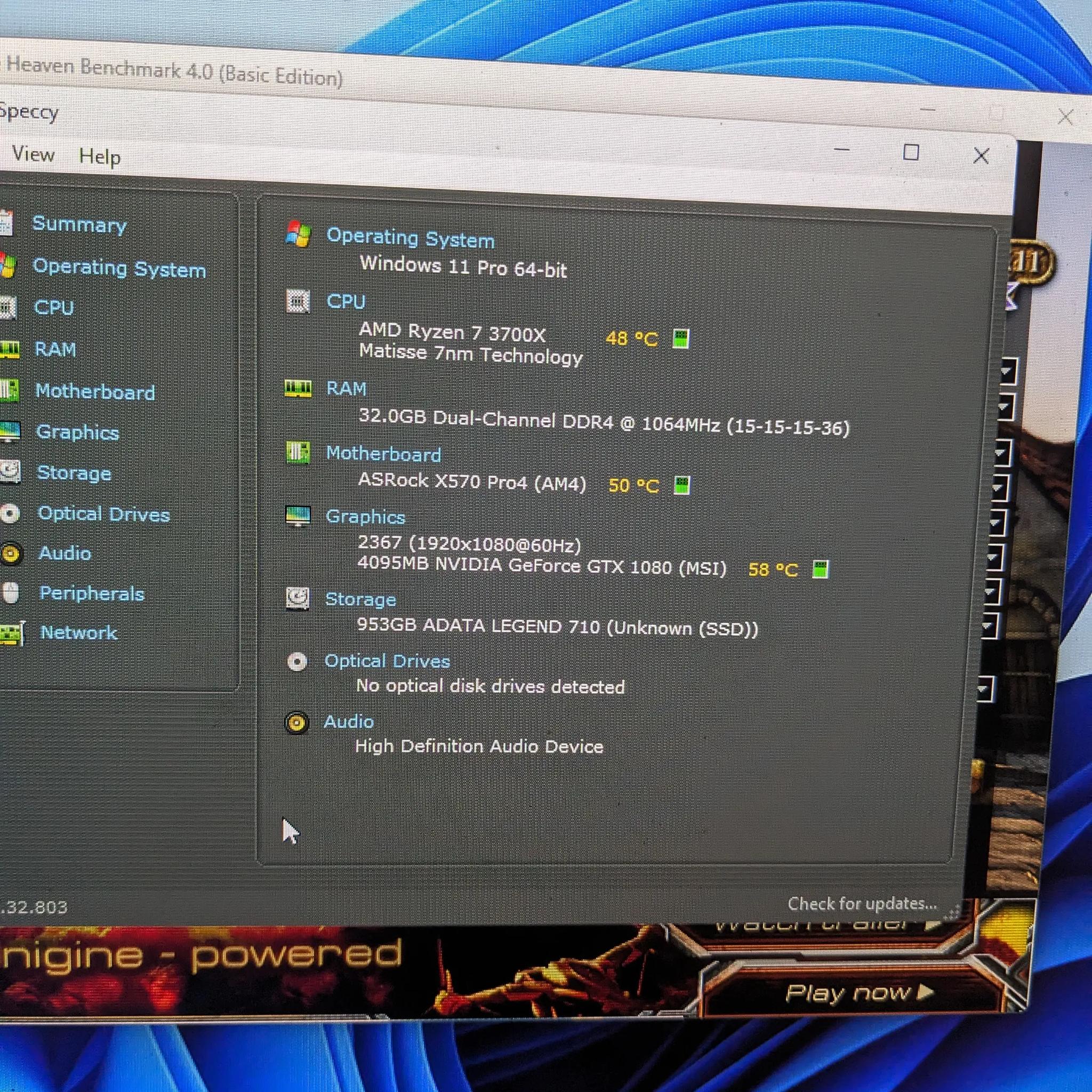Image resolution: width=1092 pixels, height=1092 pixels.
Task: Close the Speccy window
Action: coord(981,156)
